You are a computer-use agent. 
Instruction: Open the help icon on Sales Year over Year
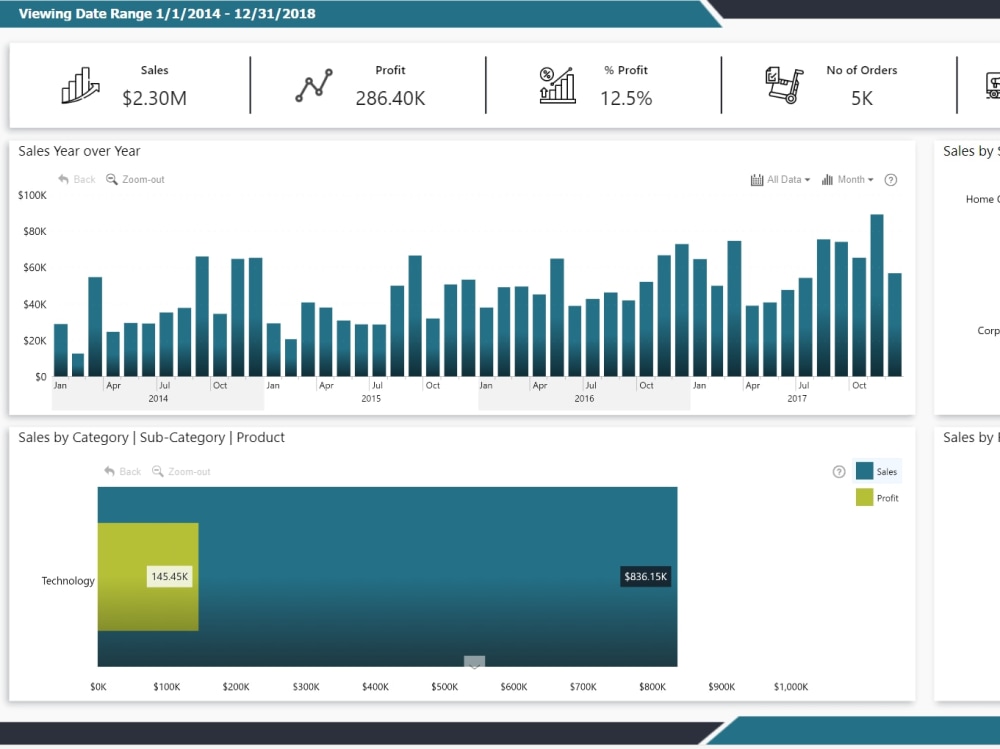890,180
